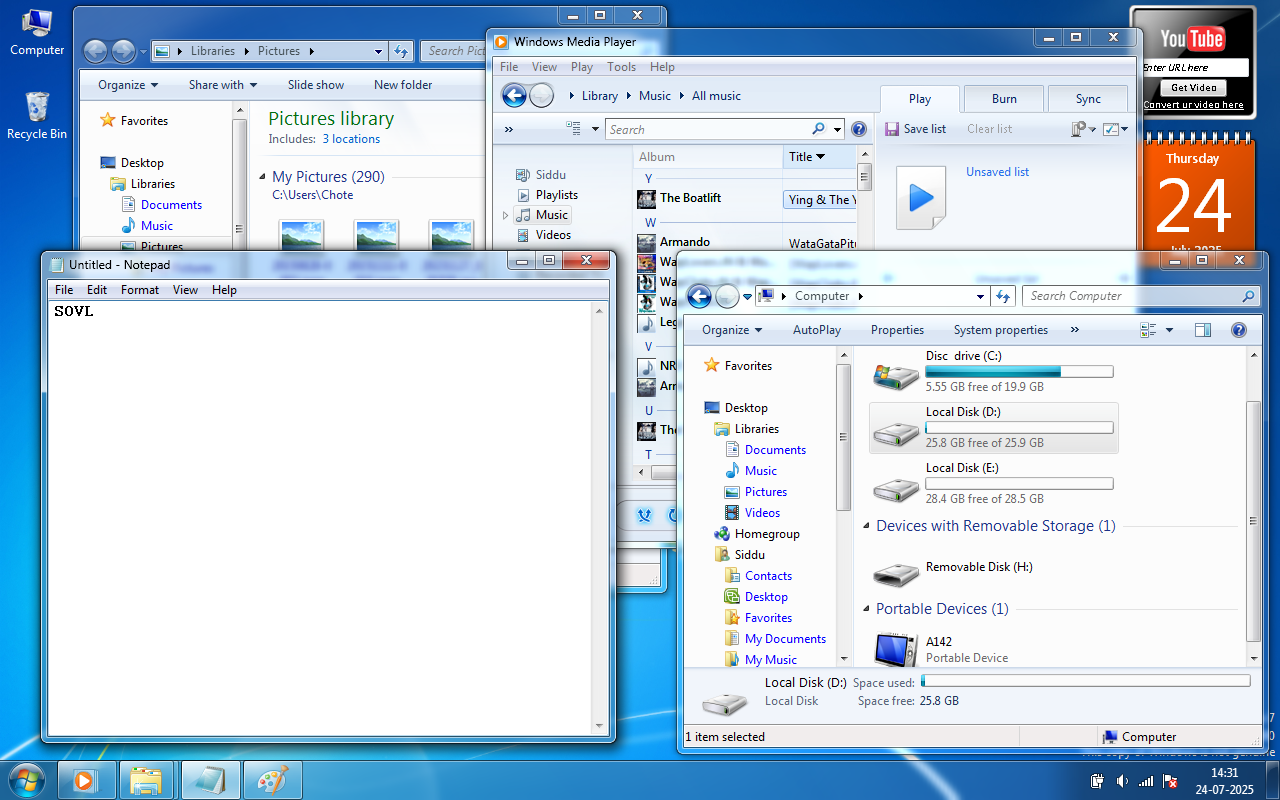Switch to Burn tab in Media Player
The width and height of the screenshot is (1280, 800).
tap(1004, 99)
